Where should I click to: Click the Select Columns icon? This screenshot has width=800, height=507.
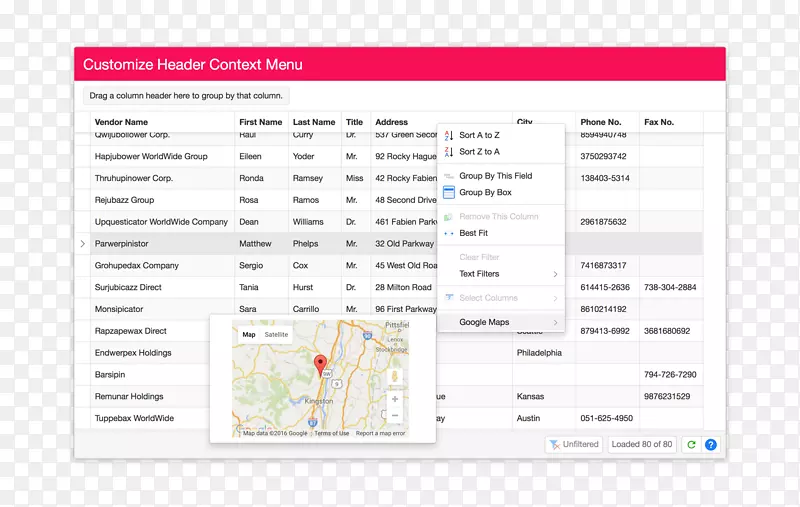click(x=448, y=297)
